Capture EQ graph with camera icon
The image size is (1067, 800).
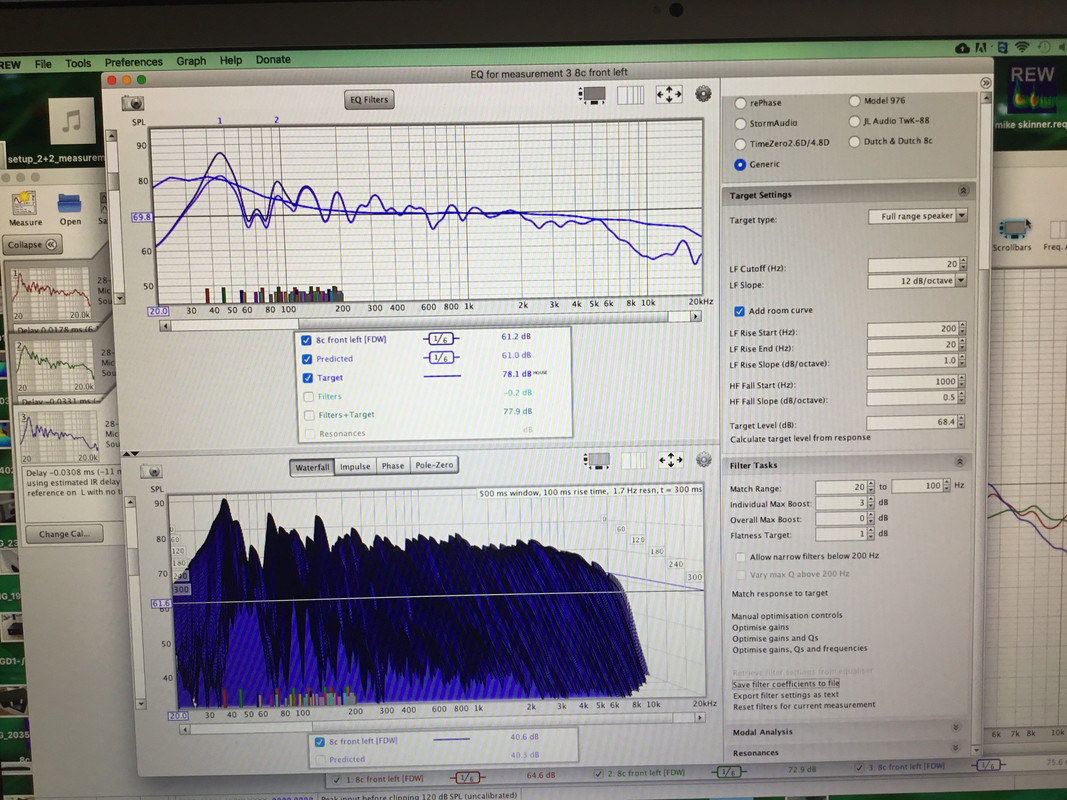pos(133,103)
